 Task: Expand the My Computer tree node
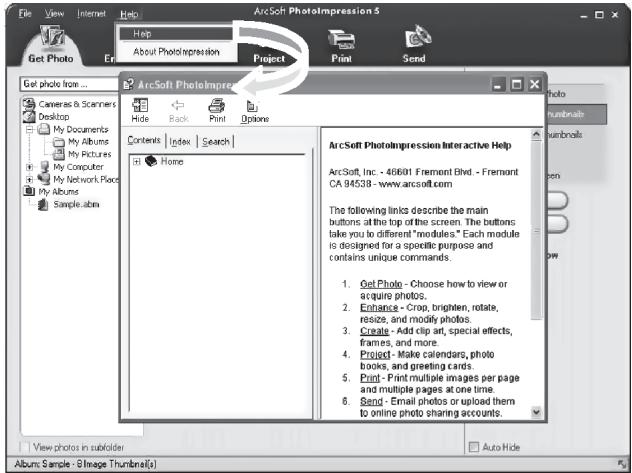29,167
